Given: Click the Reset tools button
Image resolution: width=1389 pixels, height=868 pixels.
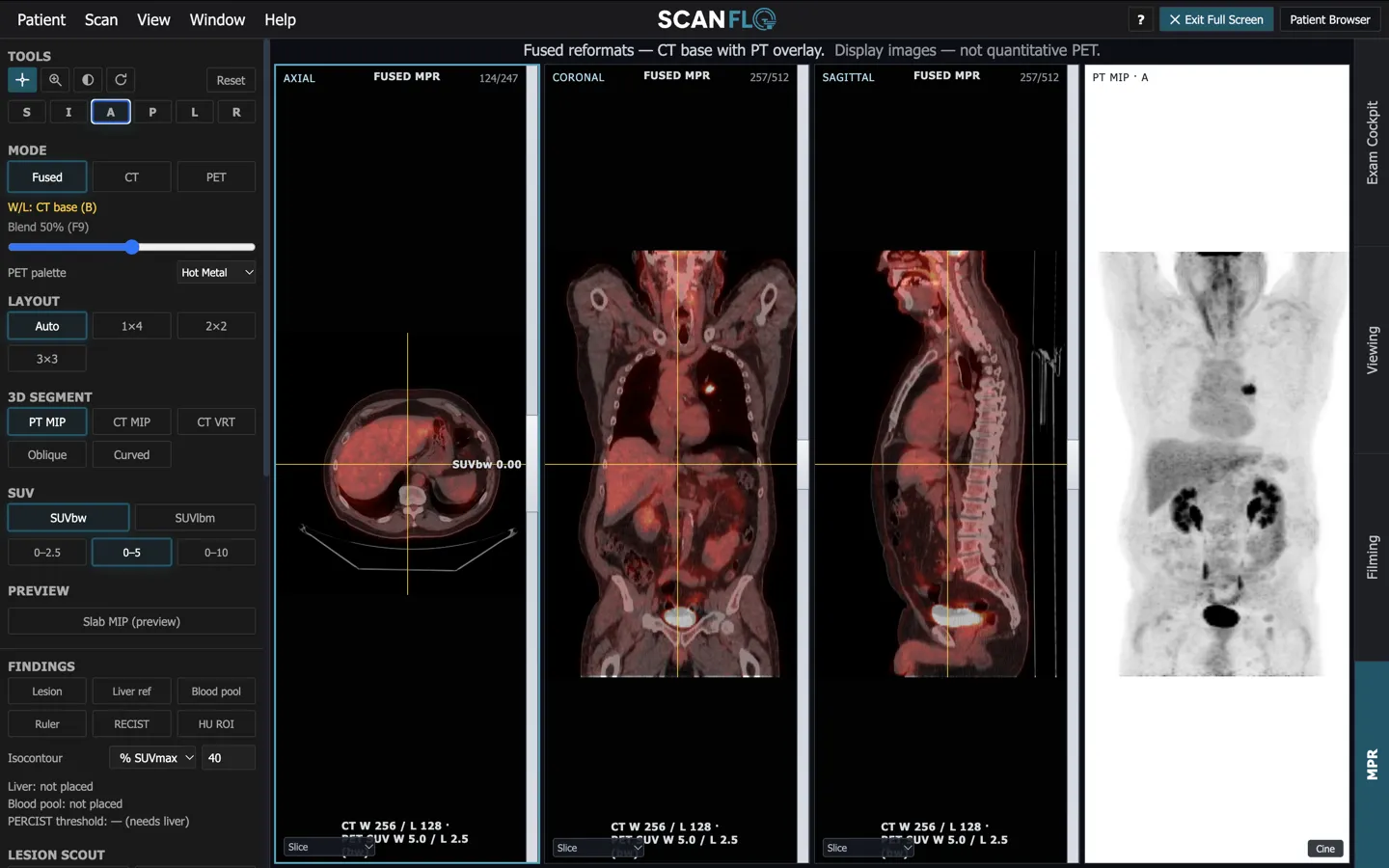Looking at the screenshot, I should pos(231,80).
